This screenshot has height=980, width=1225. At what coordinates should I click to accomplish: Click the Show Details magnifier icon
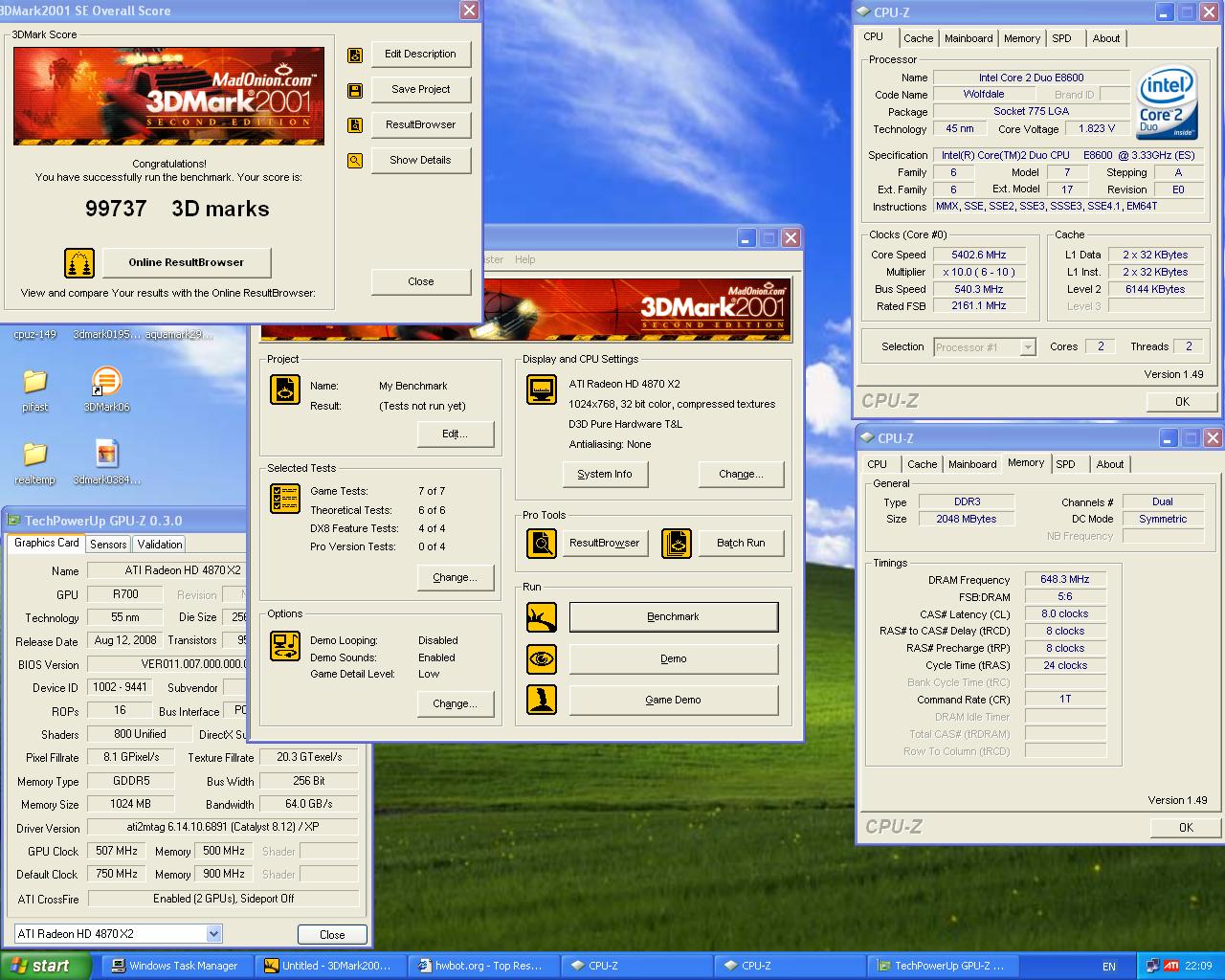point(355,161)
